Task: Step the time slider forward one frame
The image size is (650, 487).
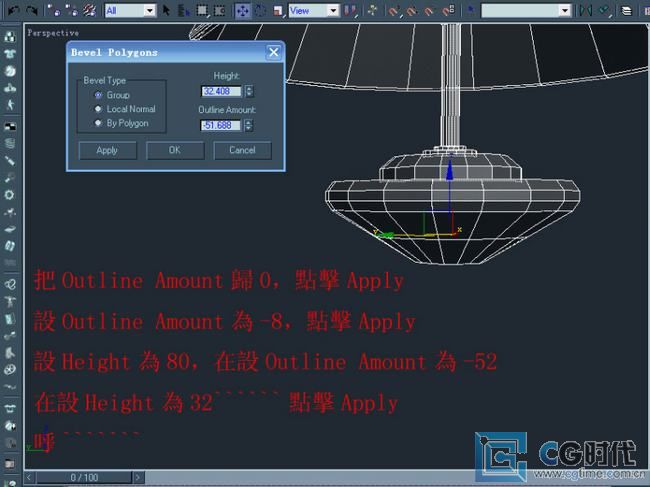Action: click(139, 477)
